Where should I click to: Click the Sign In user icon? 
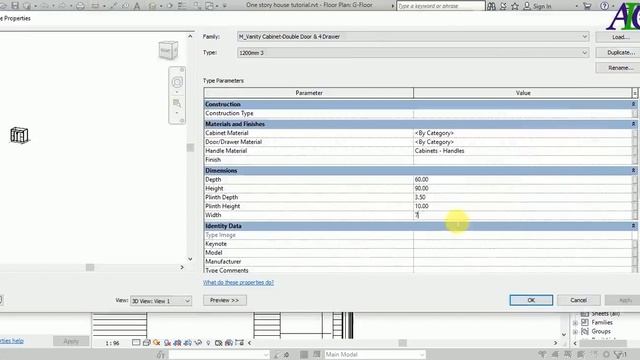[x=527, y=6]
